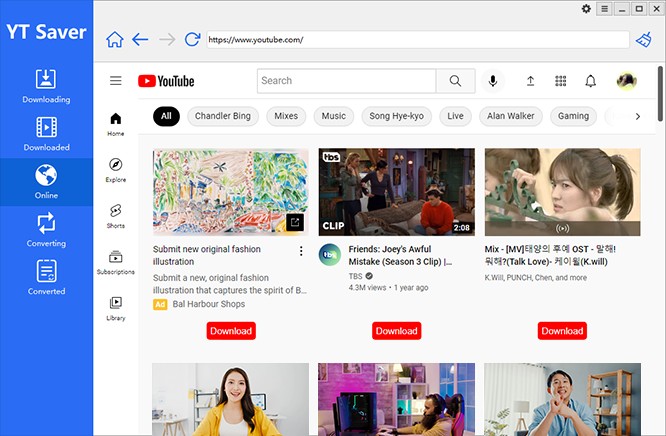Image resolution: width=666 pixels, height=436 pixels.
Task: Select the Online browser section
Action: [x=46, y=182]
